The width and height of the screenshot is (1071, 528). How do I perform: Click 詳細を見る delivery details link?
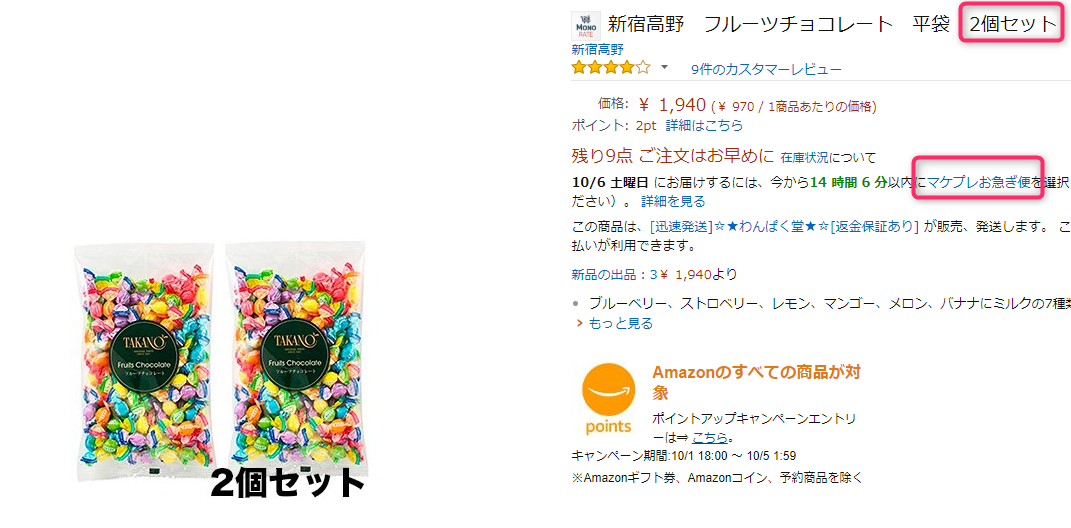tap(673, 202)
